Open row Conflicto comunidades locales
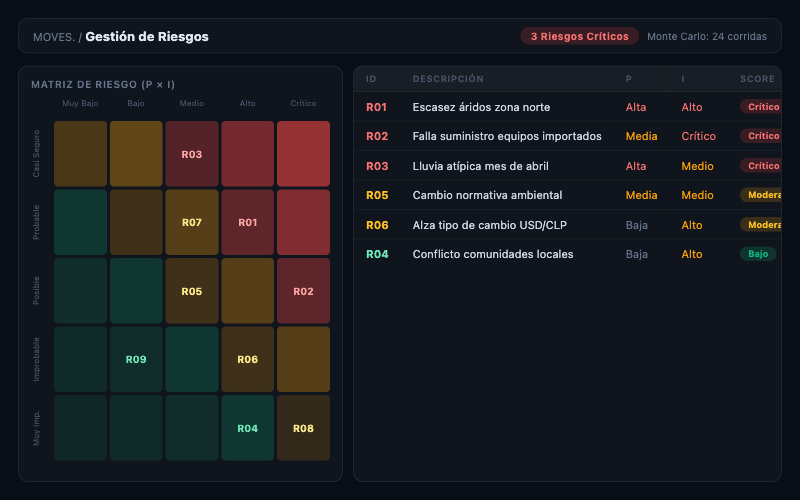The width and height of the screenshot is (800, 500). coord(567,254)
